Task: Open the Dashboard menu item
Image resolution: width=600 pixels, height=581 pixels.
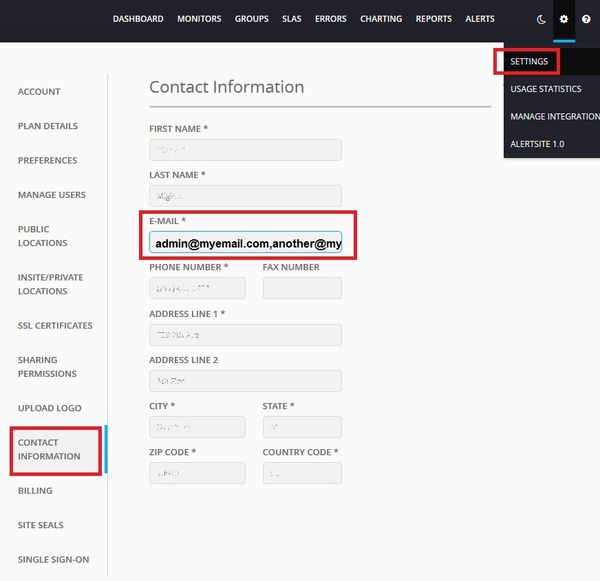Action: [x=138, y=19]
